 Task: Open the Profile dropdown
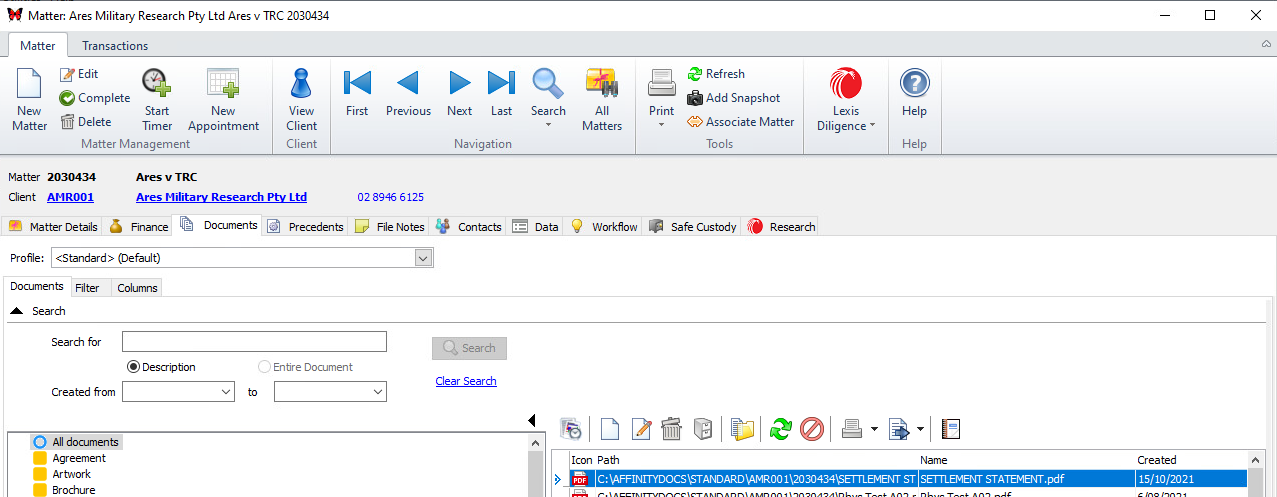[424, 258]
